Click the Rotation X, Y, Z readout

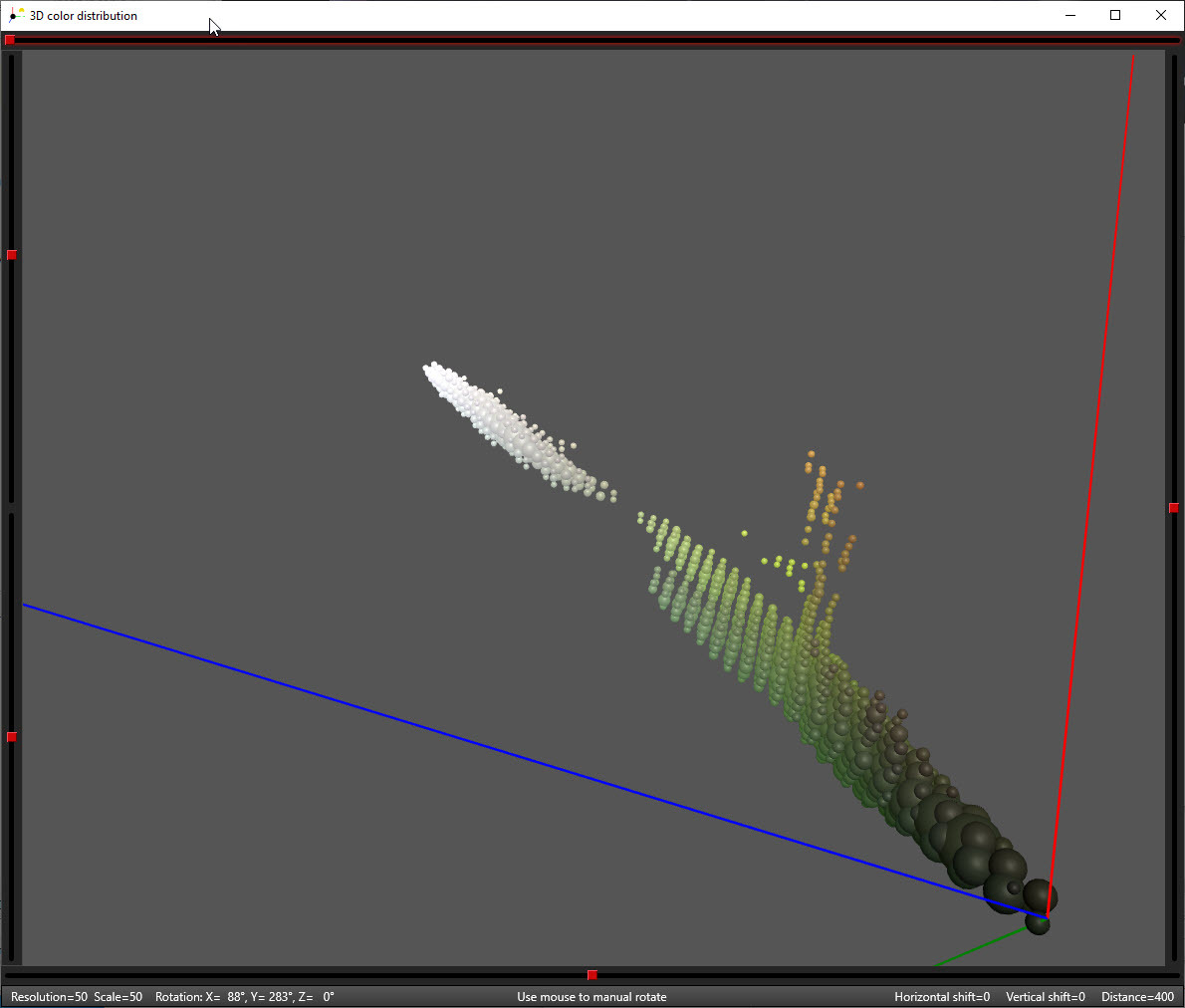[245, 997]
